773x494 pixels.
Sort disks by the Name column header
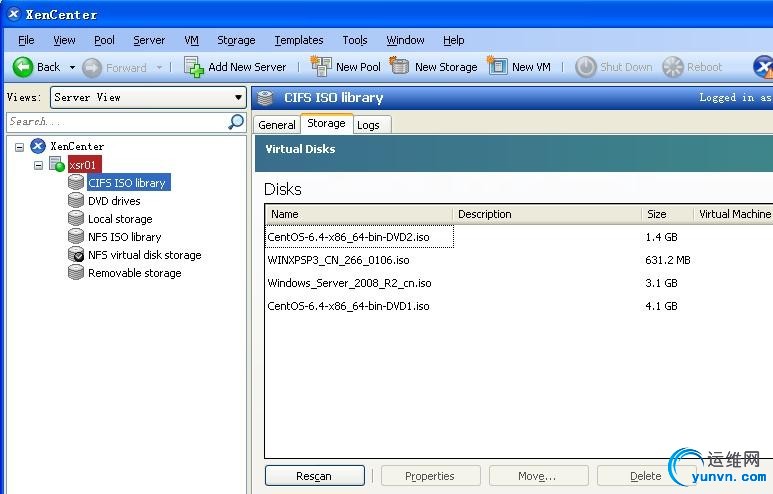(359, 214)
